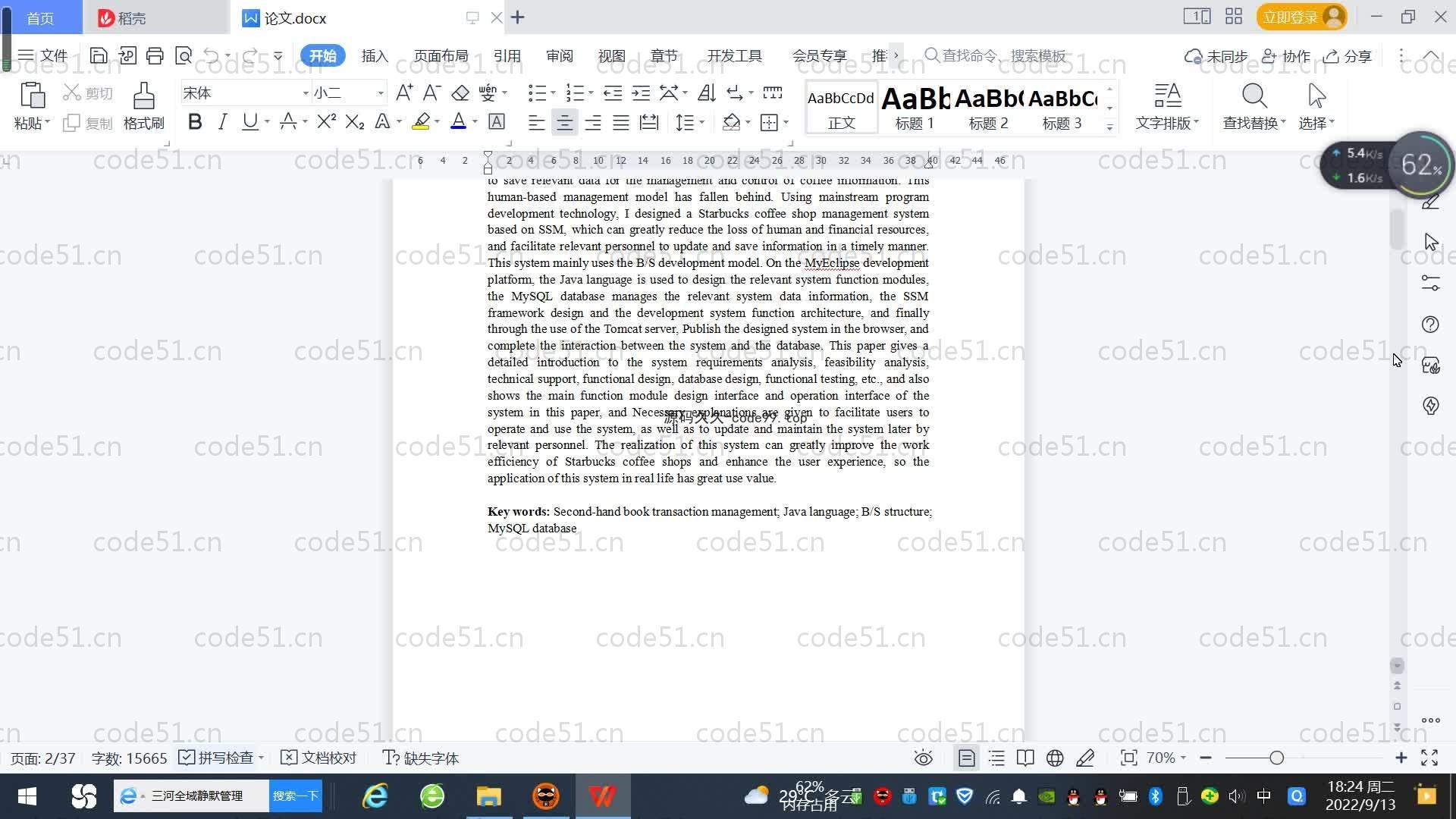Expand bullet list options arrow
Image resolution: width=1456 pixels, height=819 pixels.
553,93
